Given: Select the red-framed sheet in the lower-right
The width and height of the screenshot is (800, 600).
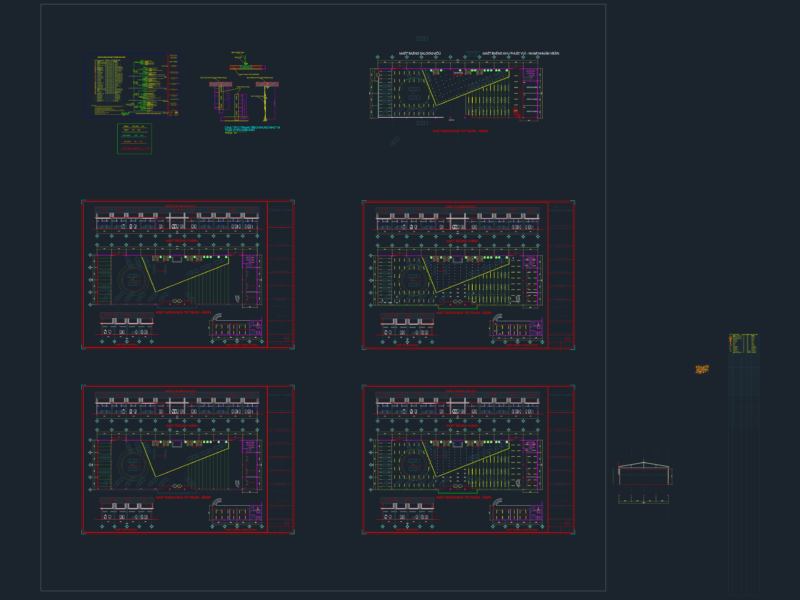Looking at the screenshot, I should tap(468, 459).
